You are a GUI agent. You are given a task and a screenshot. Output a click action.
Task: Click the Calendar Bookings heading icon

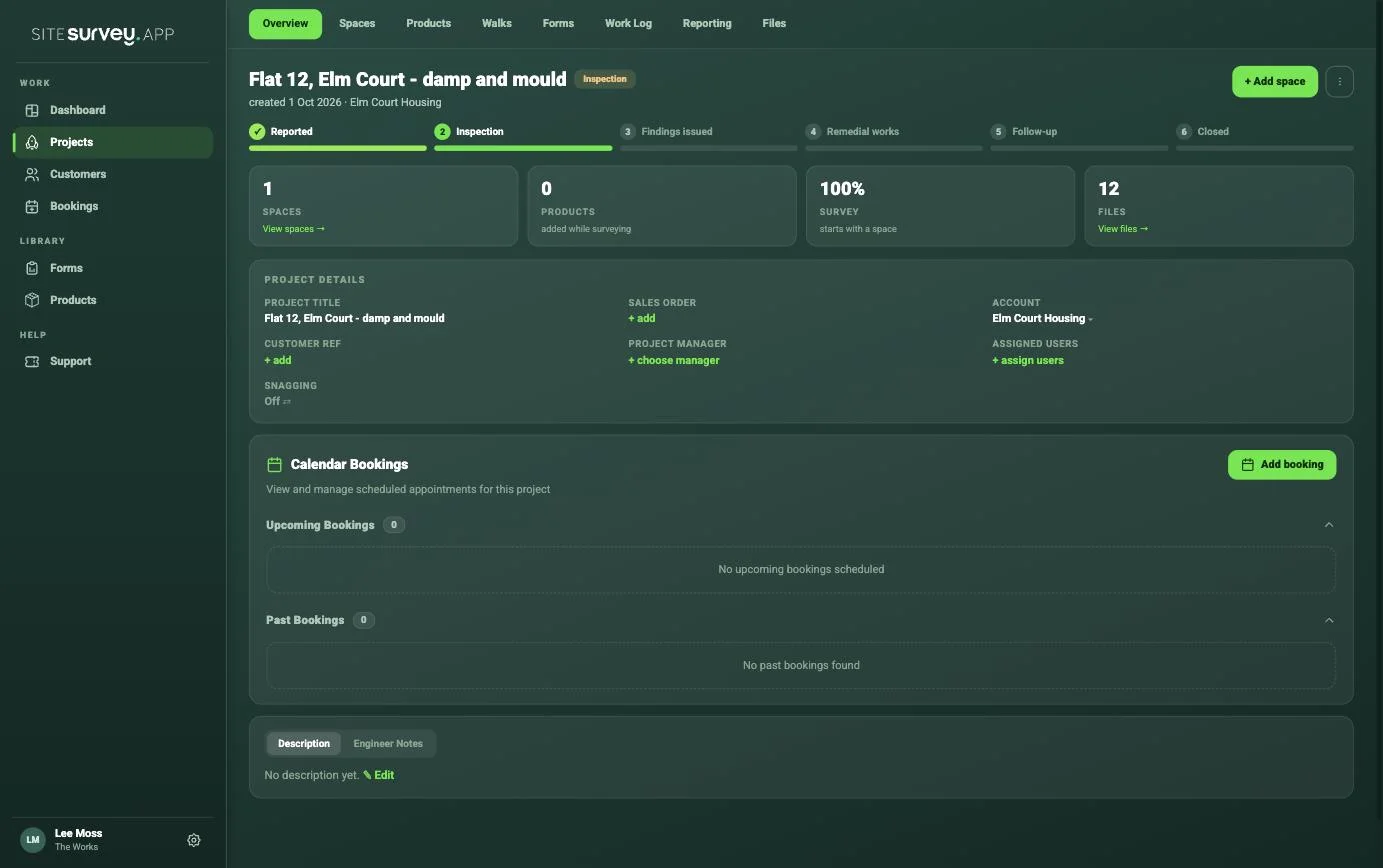[274, 464]
